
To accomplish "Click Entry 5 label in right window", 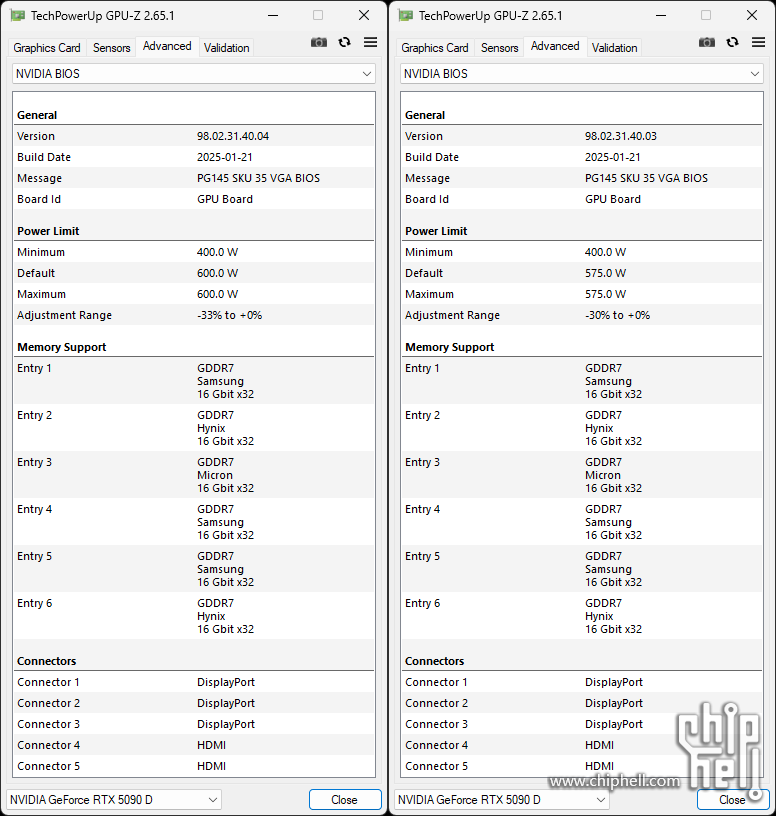I will (422, 556).
